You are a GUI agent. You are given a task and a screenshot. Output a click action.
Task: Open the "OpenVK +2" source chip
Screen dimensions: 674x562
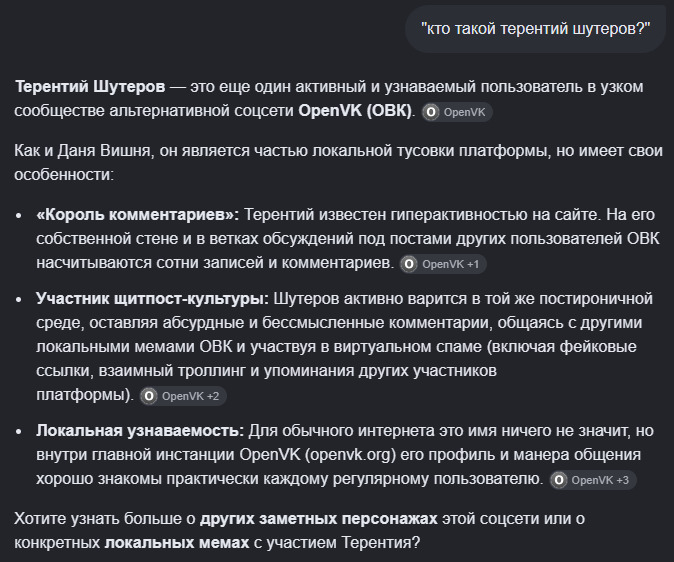click(x=183, y=396)
